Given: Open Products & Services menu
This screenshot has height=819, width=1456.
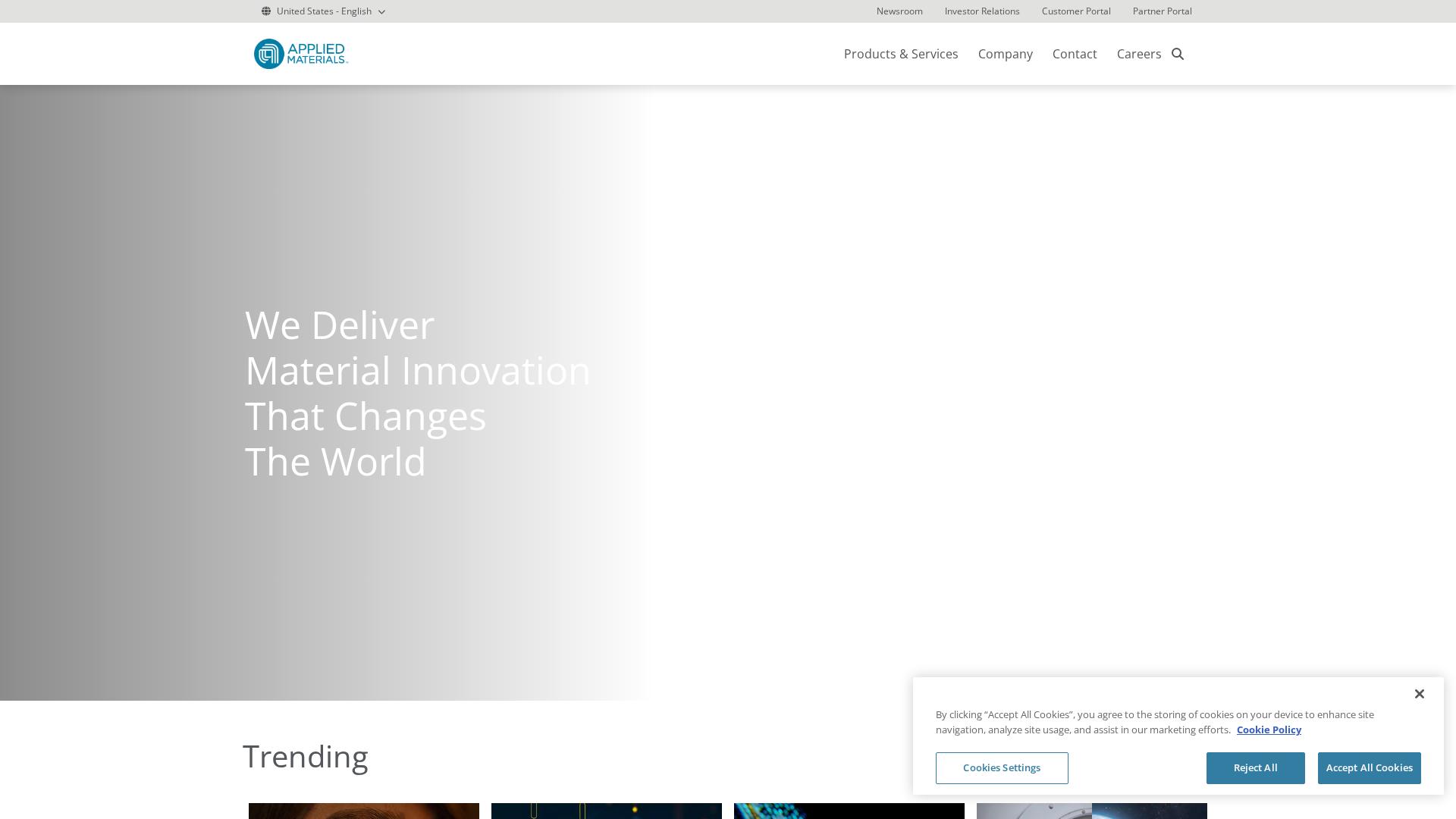Looking at the screenshot, I should (901, 54).
